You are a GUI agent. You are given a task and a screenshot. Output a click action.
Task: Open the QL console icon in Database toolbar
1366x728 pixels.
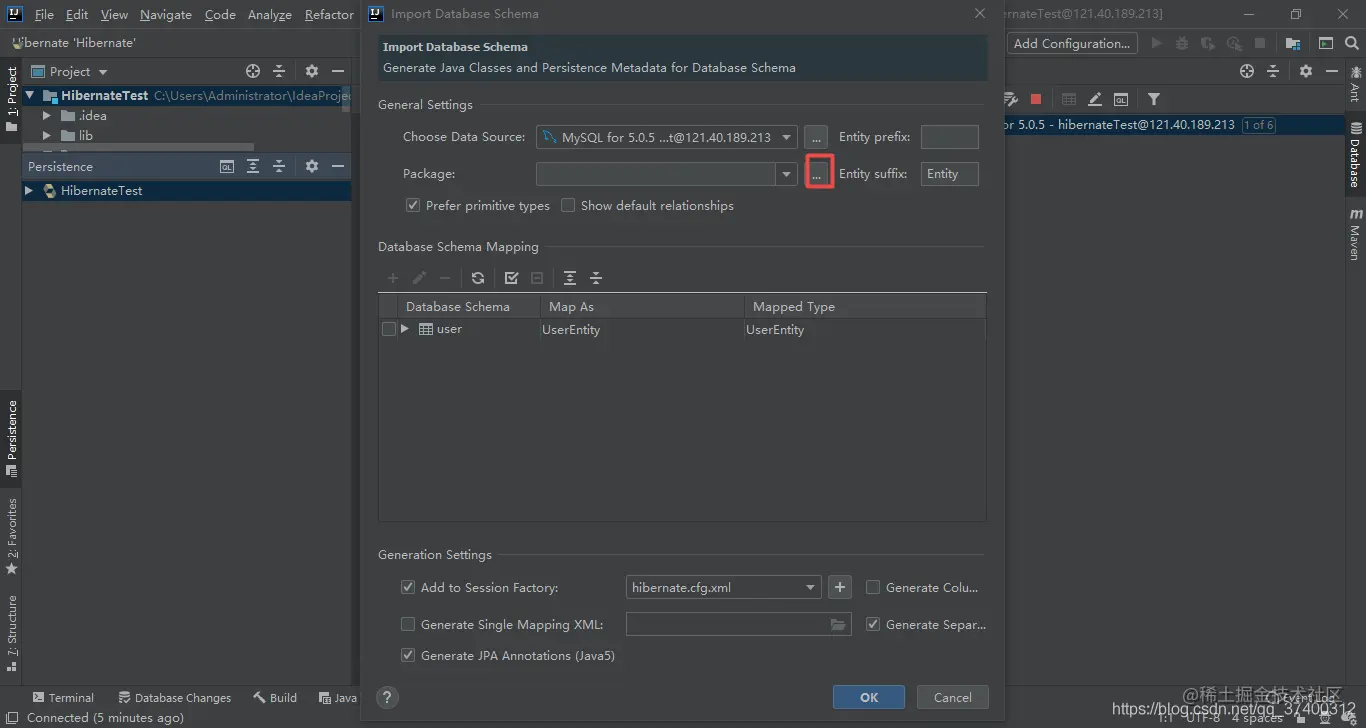tap(1121, 99)
